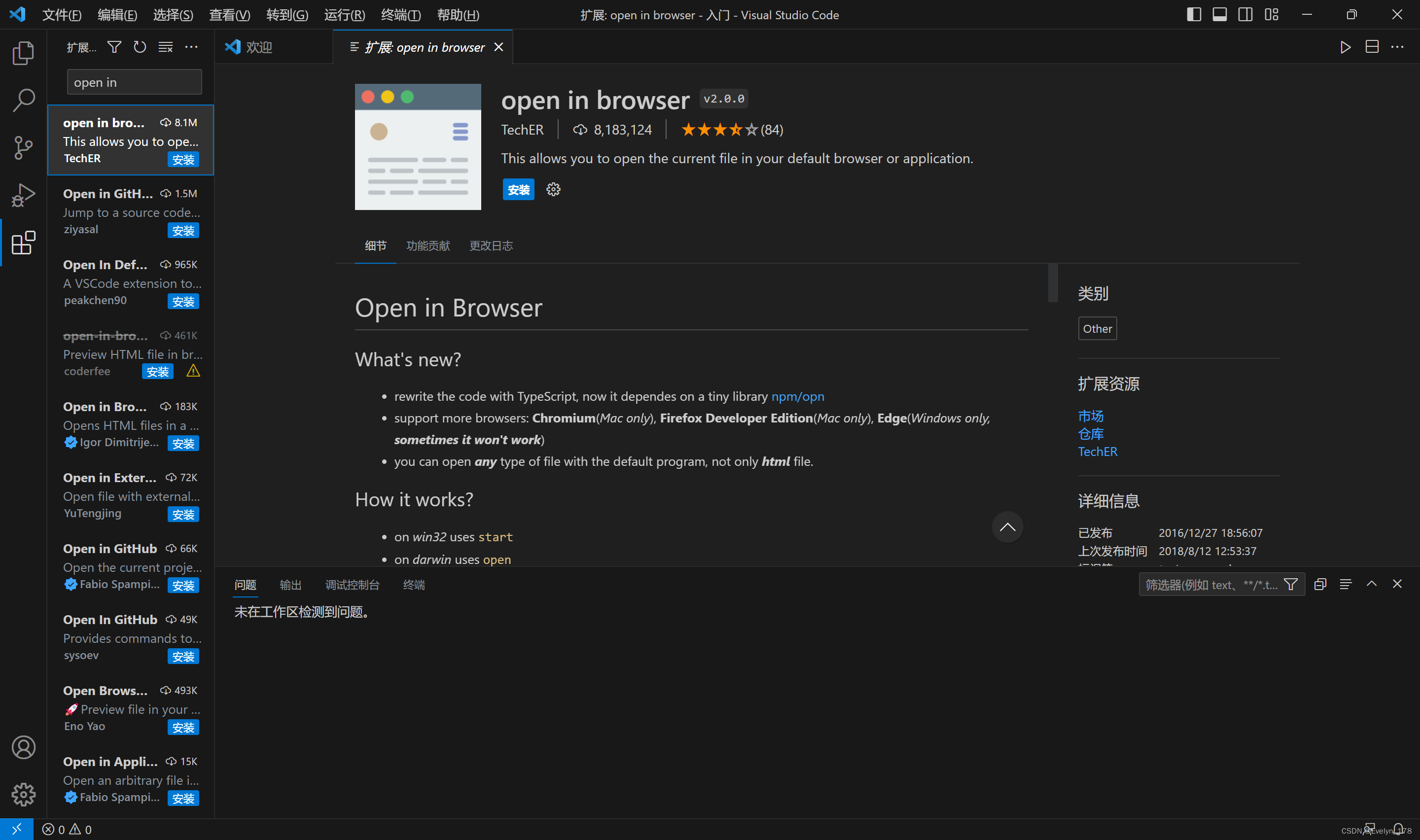The image size is (1420, 840).
Task: Switch to the 功能贡献 tab
Action: (x=428, y=245)
